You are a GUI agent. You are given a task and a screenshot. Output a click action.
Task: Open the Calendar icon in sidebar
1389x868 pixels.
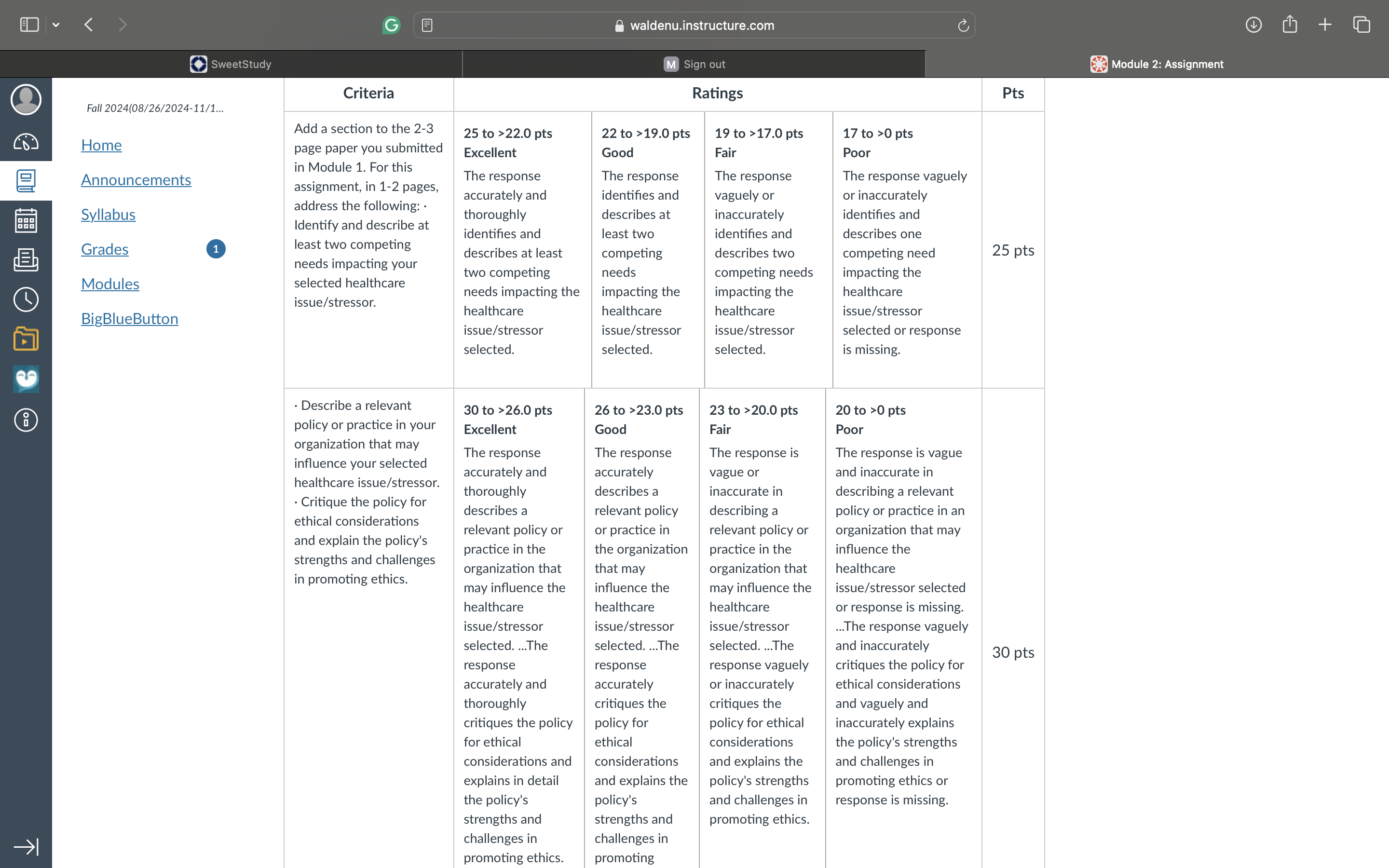[x=26, y=220]
